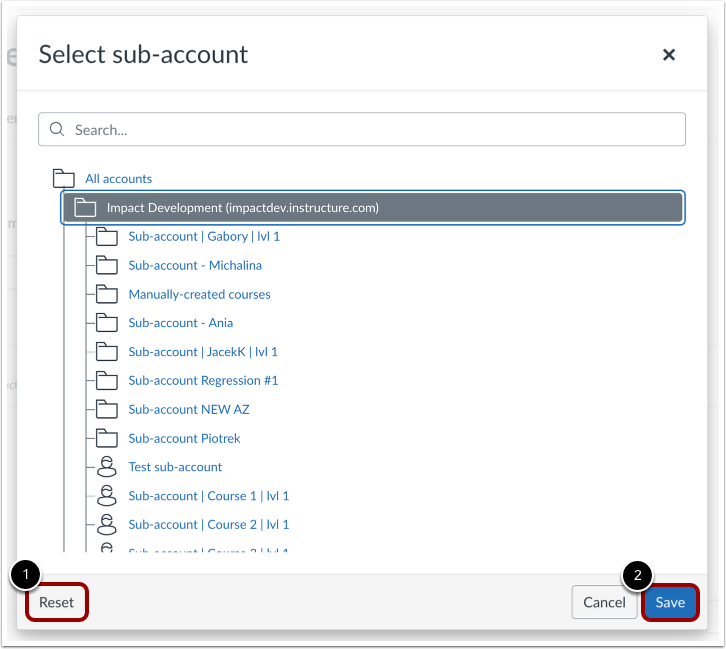Select Sub-account | Course 2 | lvl 1
726x649 pixels.
(209, 524)
